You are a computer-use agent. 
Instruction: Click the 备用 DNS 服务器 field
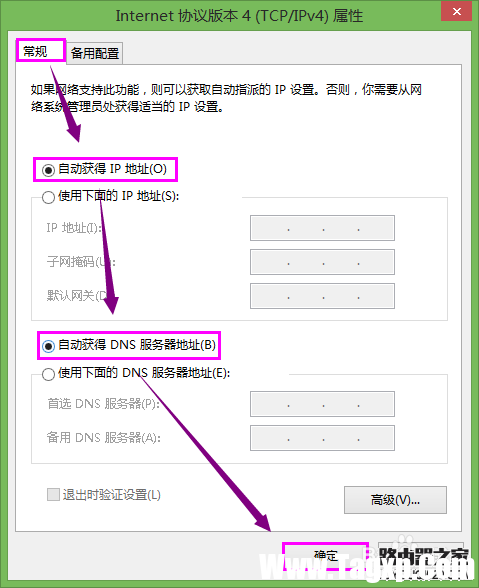point(322,438)
